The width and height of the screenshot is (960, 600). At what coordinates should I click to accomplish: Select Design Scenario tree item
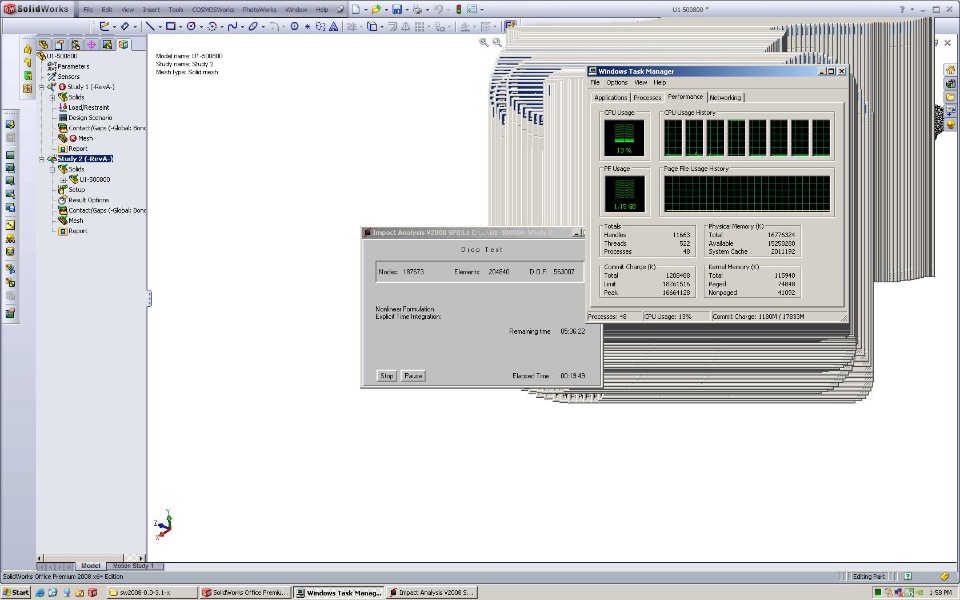coord(90,118)
